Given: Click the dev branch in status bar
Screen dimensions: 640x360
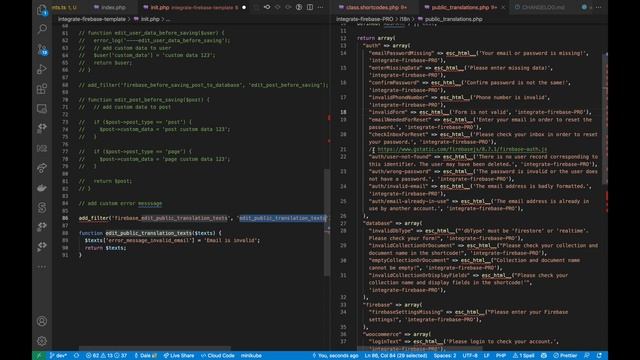Looking at the screenshot, I should [58, 356].
